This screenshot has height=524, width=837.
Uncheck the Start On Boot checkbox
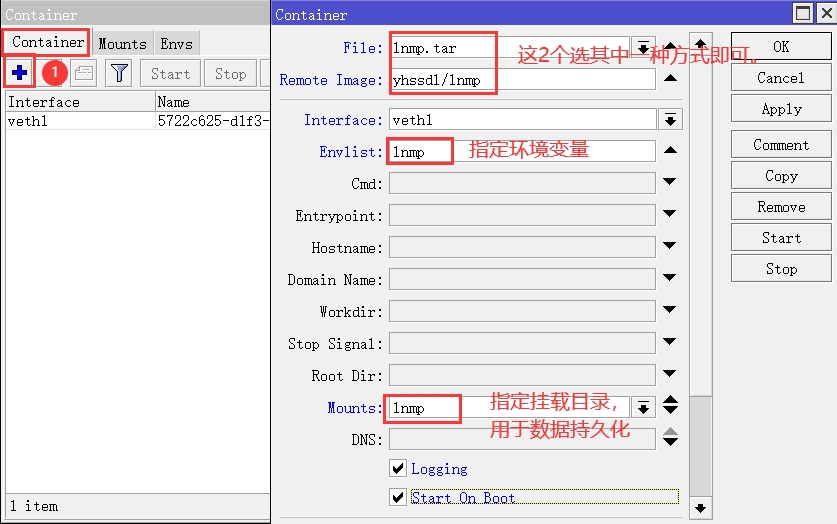398,497
